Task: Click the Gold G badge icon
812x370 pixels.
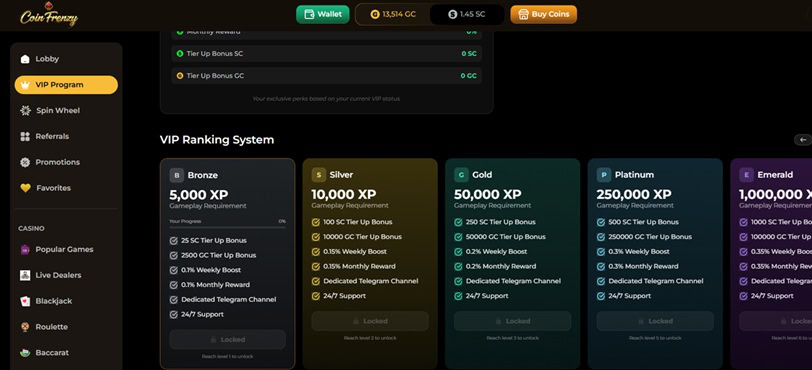Action: click(x=461, y=175)
